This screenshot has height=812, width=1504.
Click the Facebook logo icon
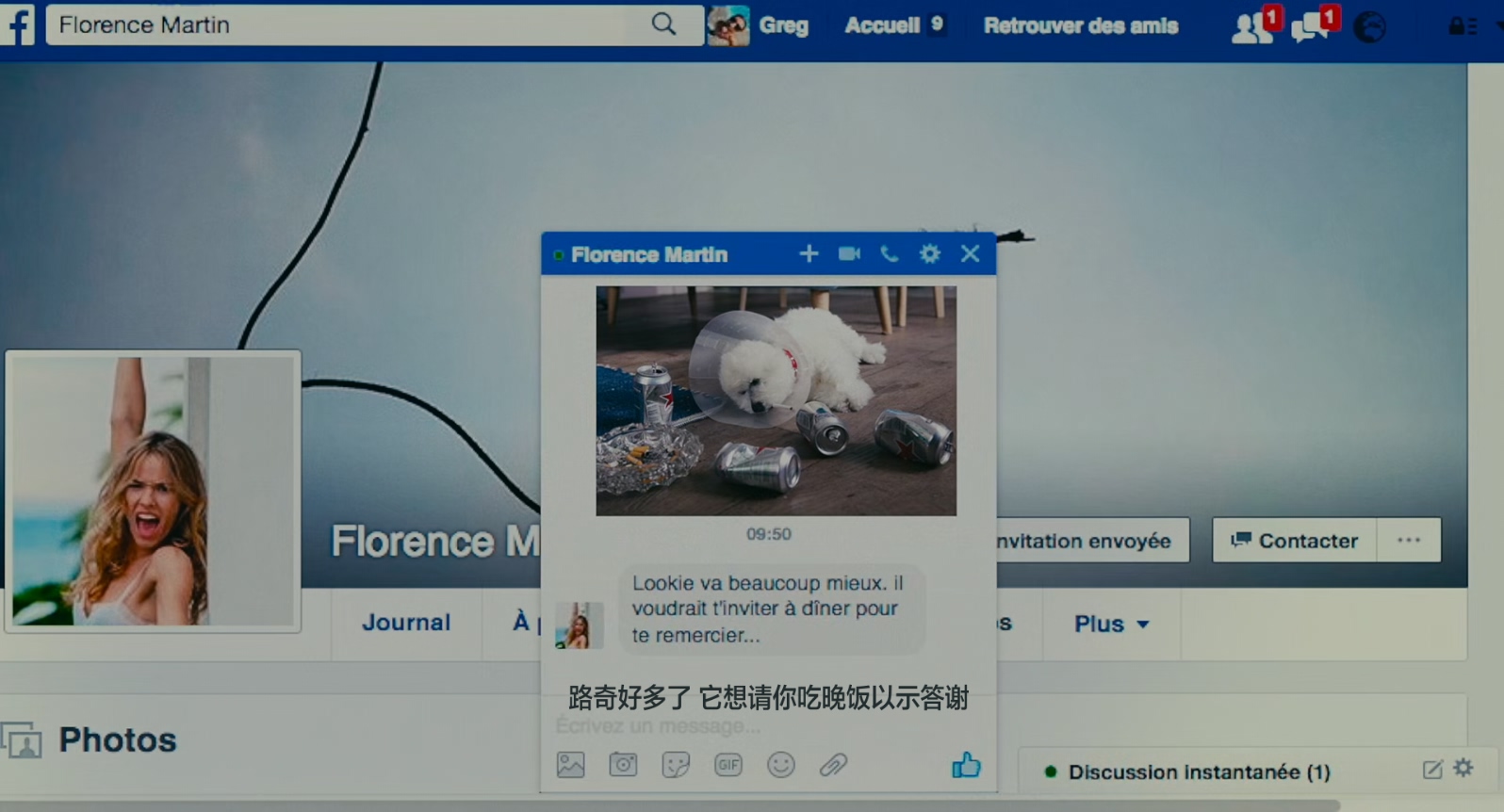point(17,24)
